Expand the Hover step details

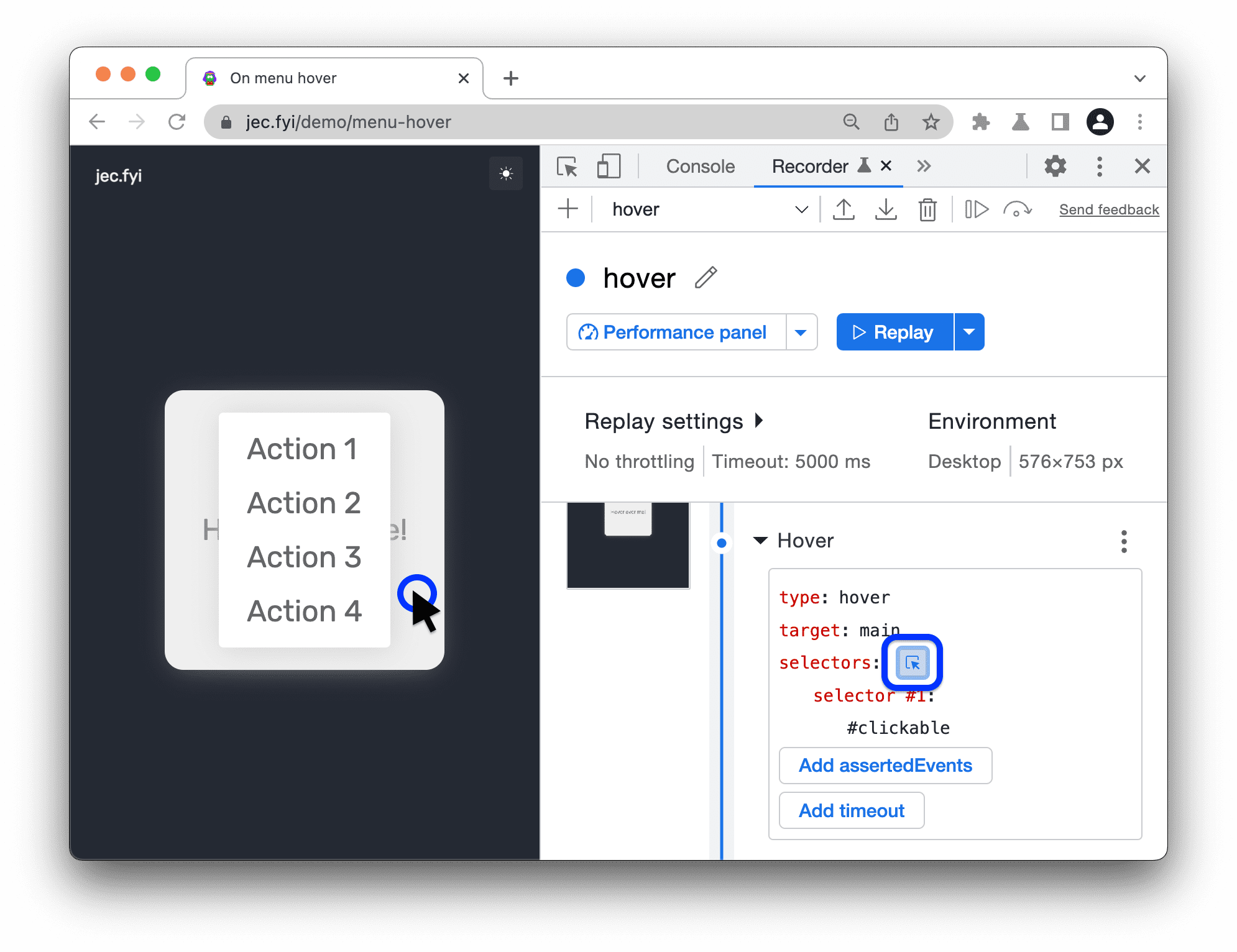(x=762, y=540)
